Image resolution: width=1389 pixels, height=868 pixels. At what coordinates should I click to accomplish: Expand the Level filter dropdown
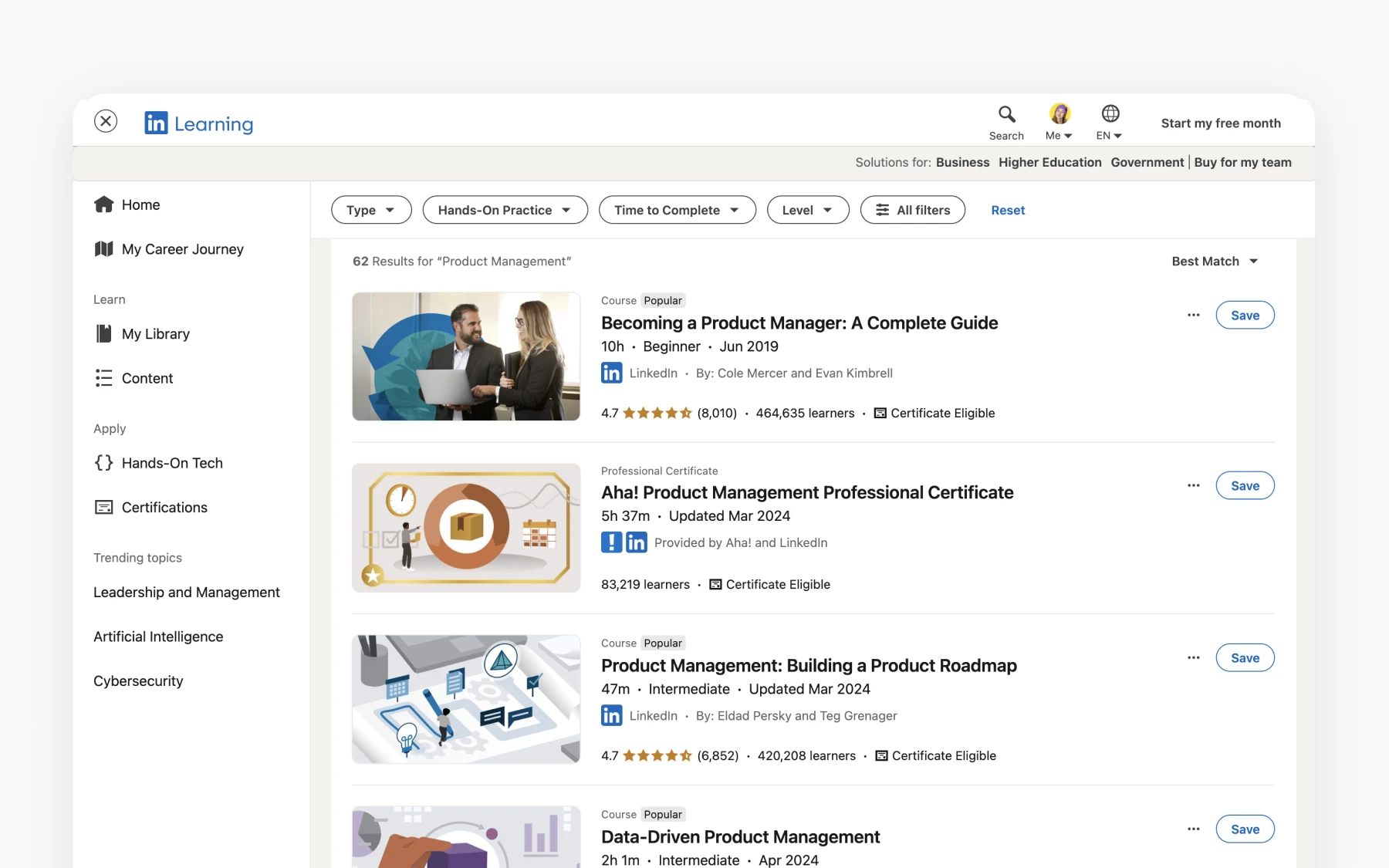click(x=808, y=210)
